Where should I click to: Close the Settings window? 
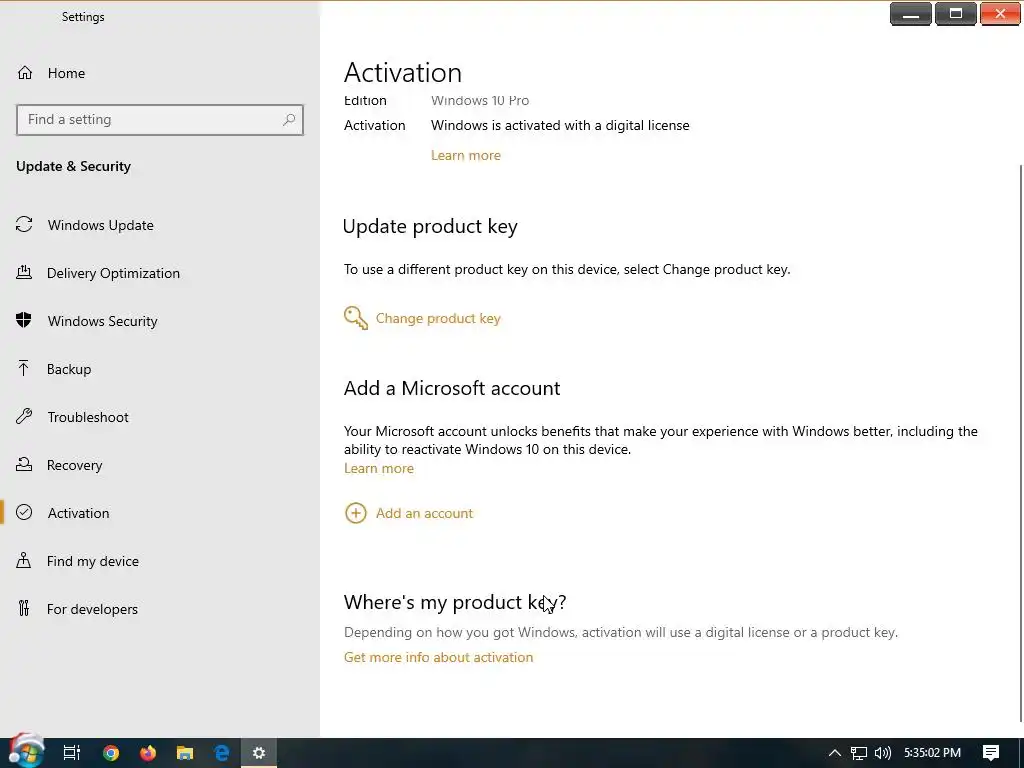point(1000,14)
